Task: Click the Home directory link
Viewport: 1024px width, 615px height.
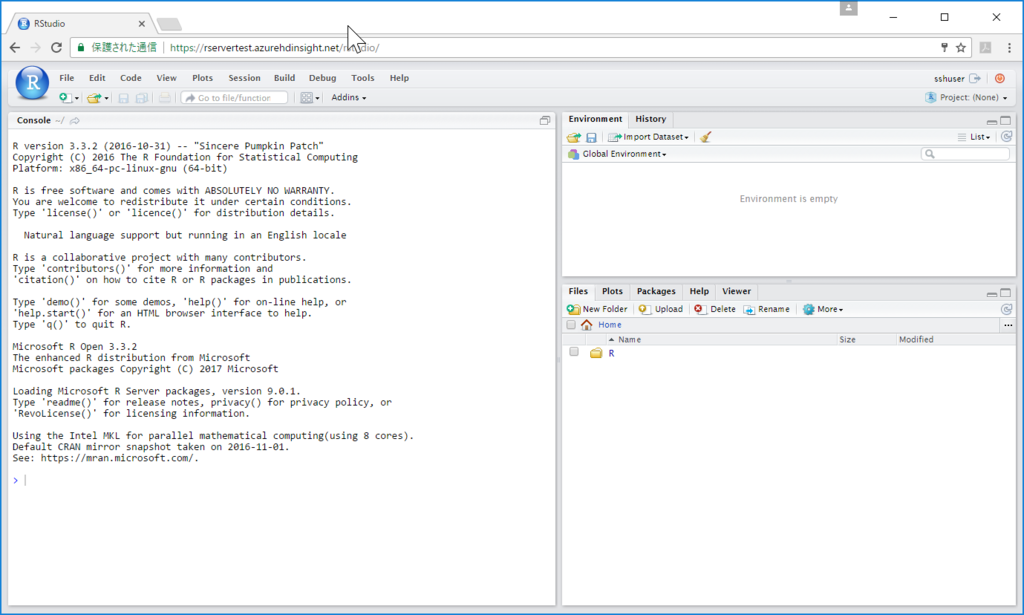Action: 609,325
